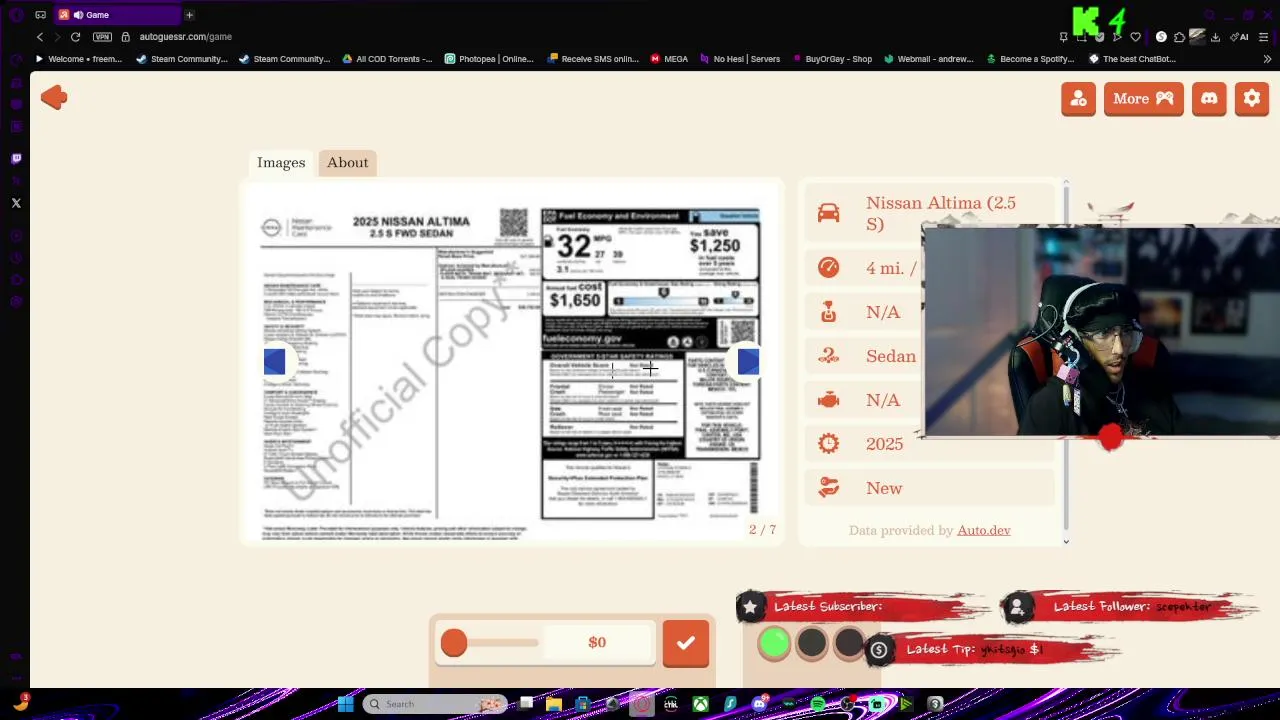Screen dimensions: 1280x720
Task: Open the BuyOrGay - Shop bookmark
Action: point(831,59)
